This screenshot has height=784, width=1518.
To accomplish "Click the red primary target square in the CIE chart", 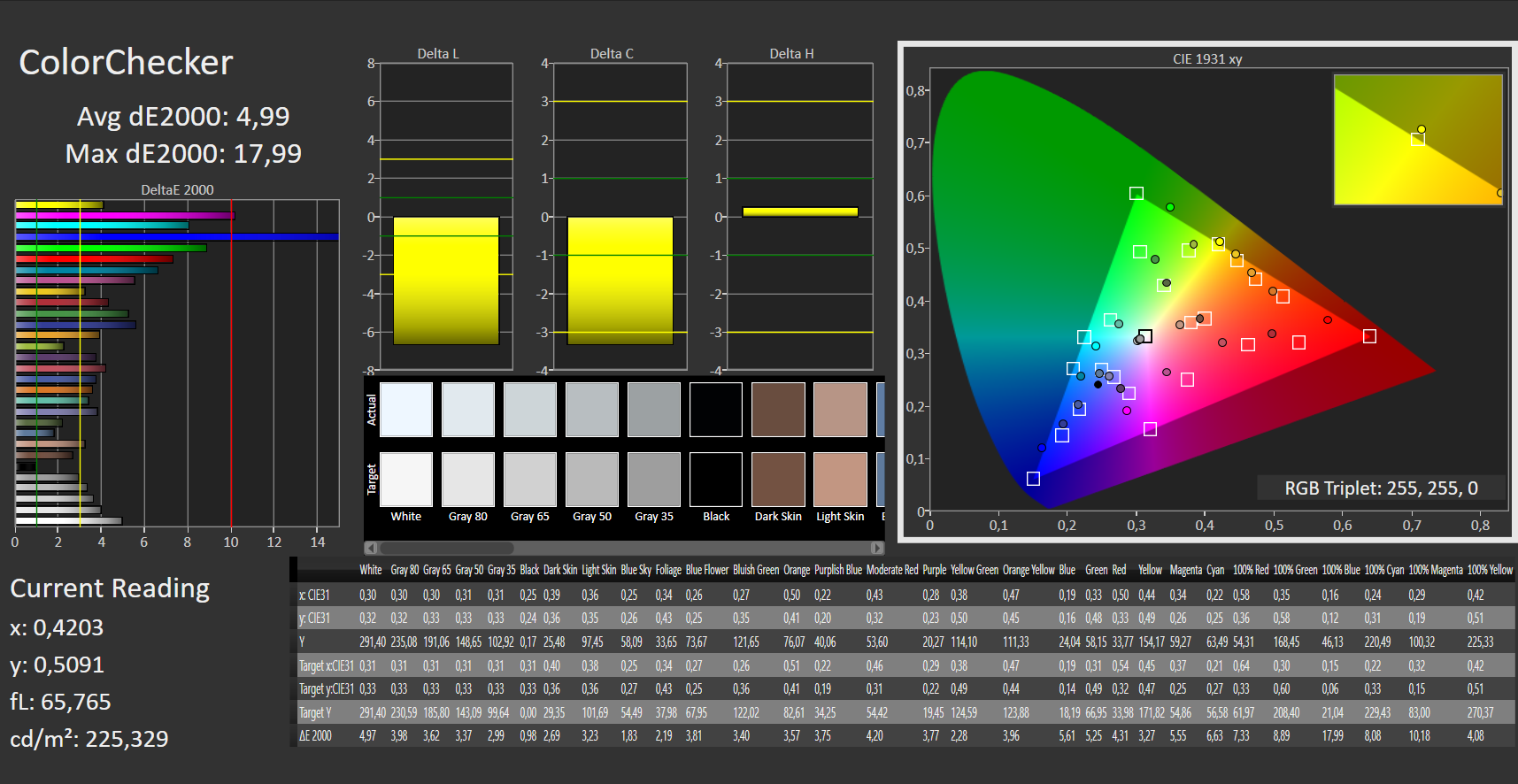I will click(1369, 336).
